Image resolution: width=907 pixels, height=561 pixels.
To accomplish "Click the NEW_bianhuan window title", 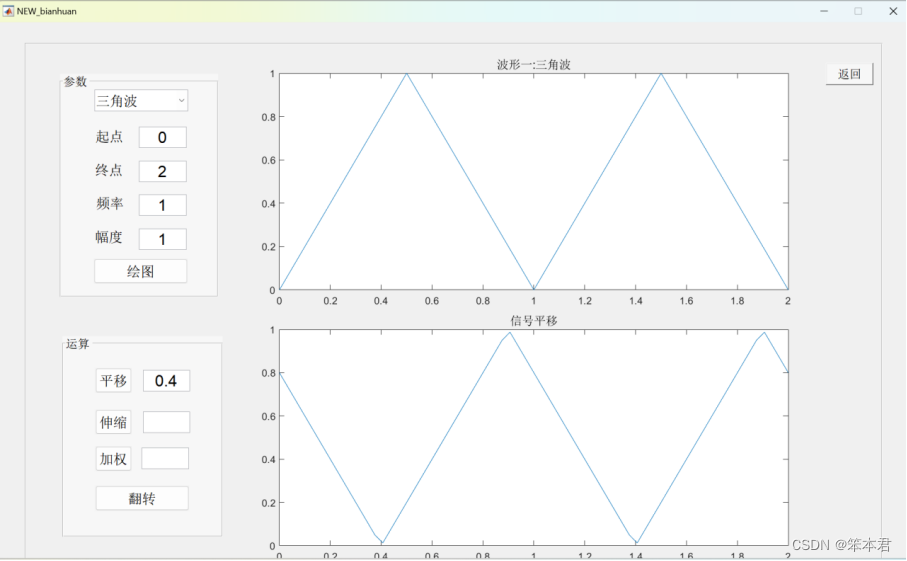I will (x=46, y=11).
